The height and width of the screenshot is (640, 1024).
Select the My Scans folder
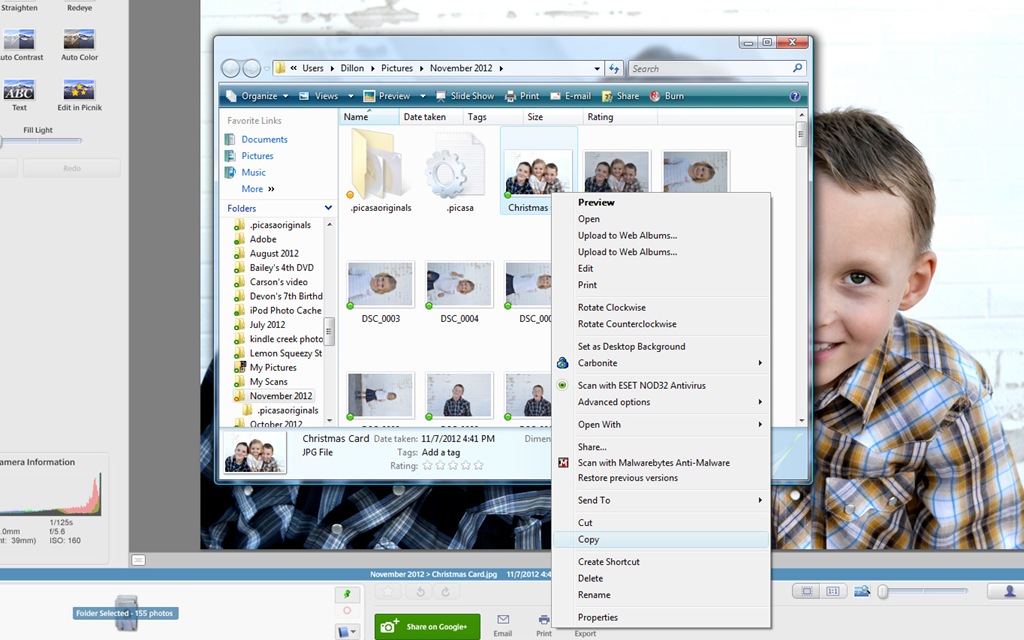268,381
